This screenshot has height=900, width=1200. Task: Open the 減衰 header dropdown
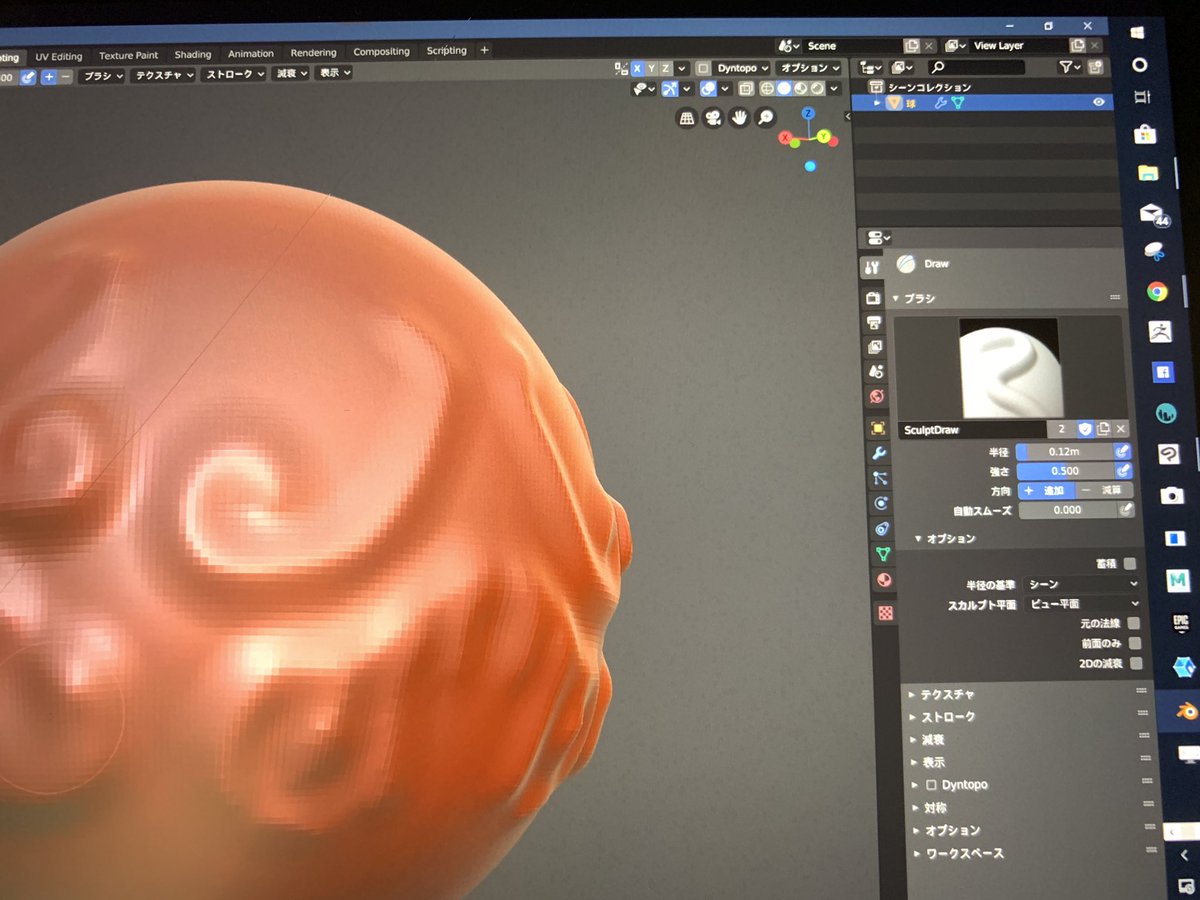coord(291,73)
